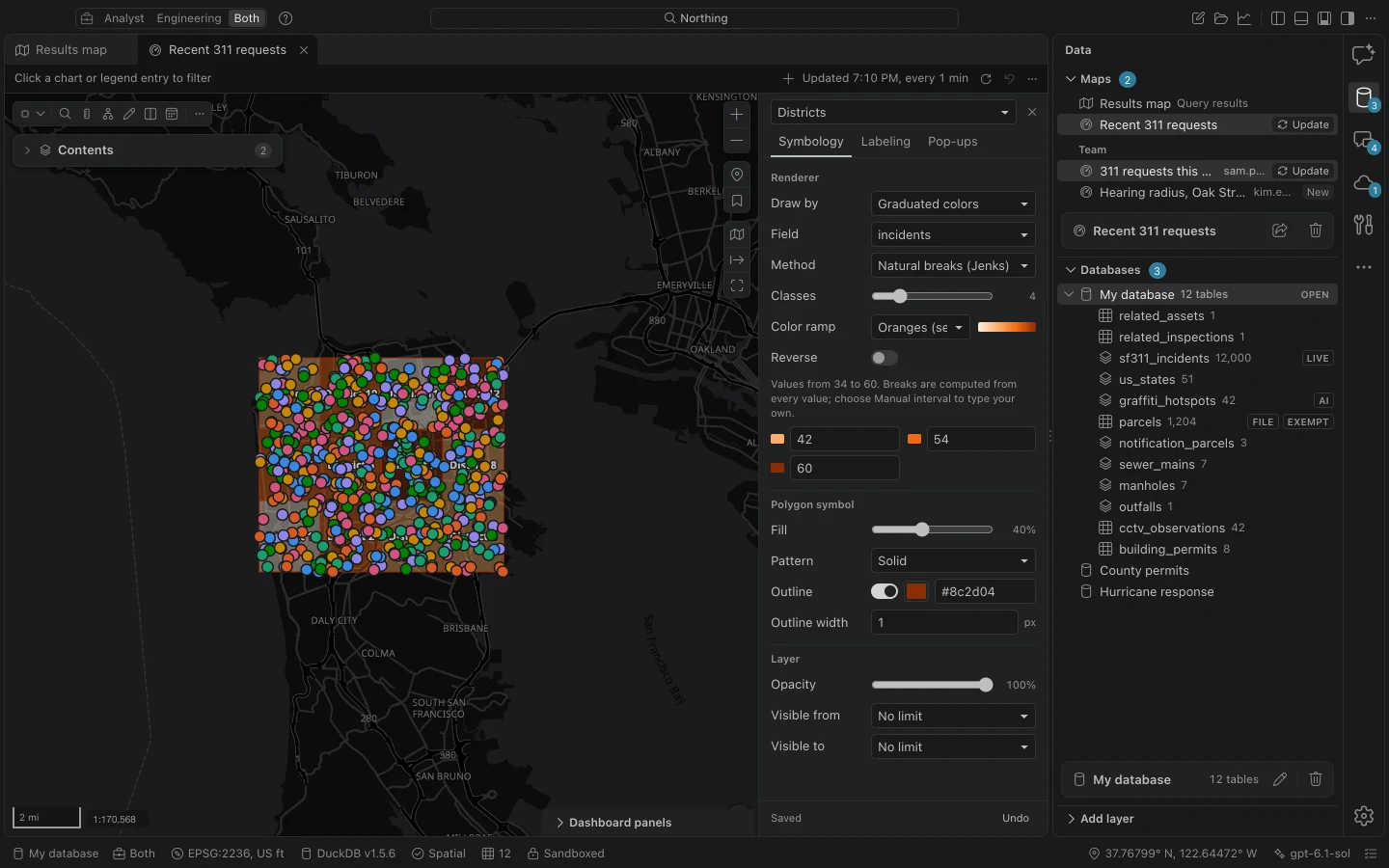
Task: Open the comments panel with badge 4
Action: tap(1364, 141)
